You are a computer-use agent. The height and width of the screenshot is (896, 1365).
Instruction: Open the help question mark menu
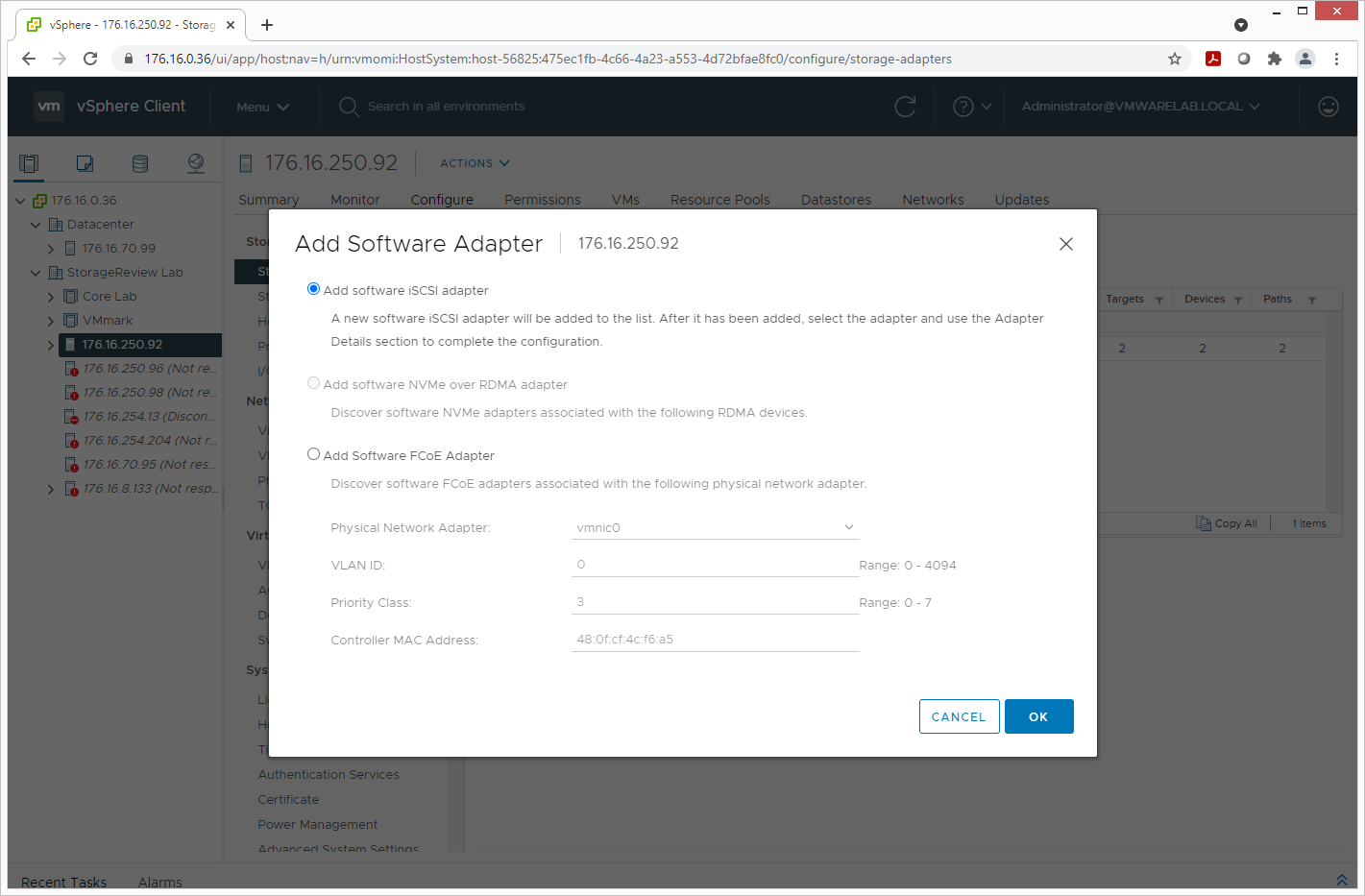click(971, 107)
